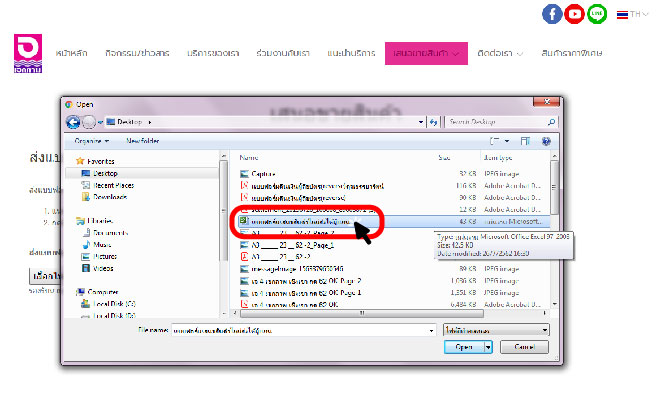This screenshot has height=395, width=658.
Task: Sort files by the Item type column header
Action: [x=498, y=158]
